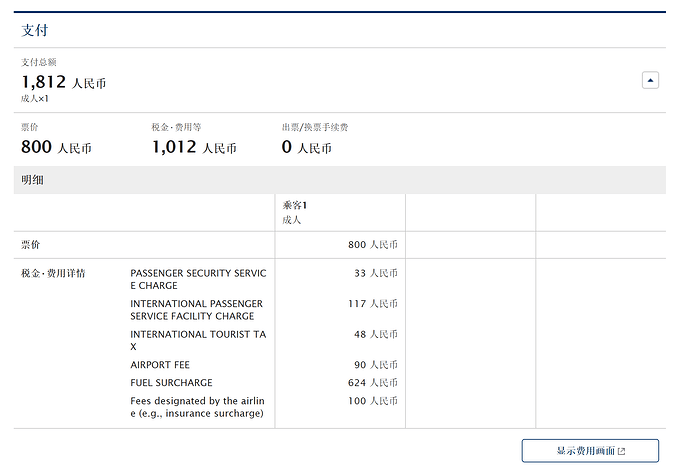Click the 显示费用画面 button
The height and width of the screenshot is (473, 690).
[590, 451]
